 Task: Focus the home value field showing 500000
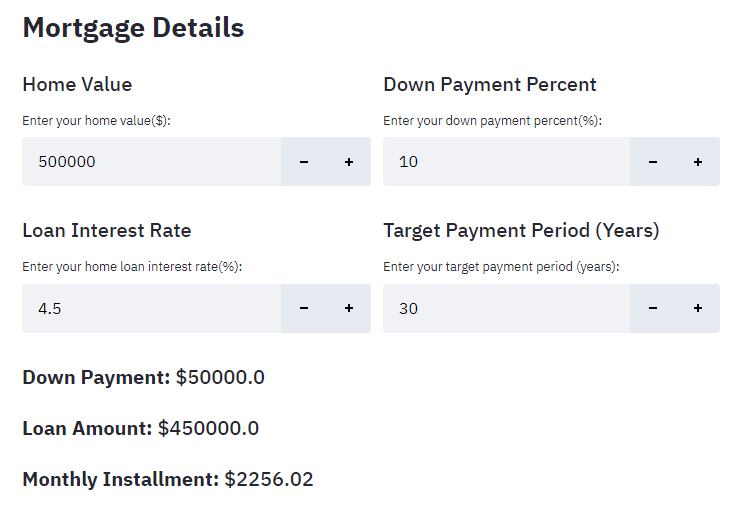tap(150, 162)
